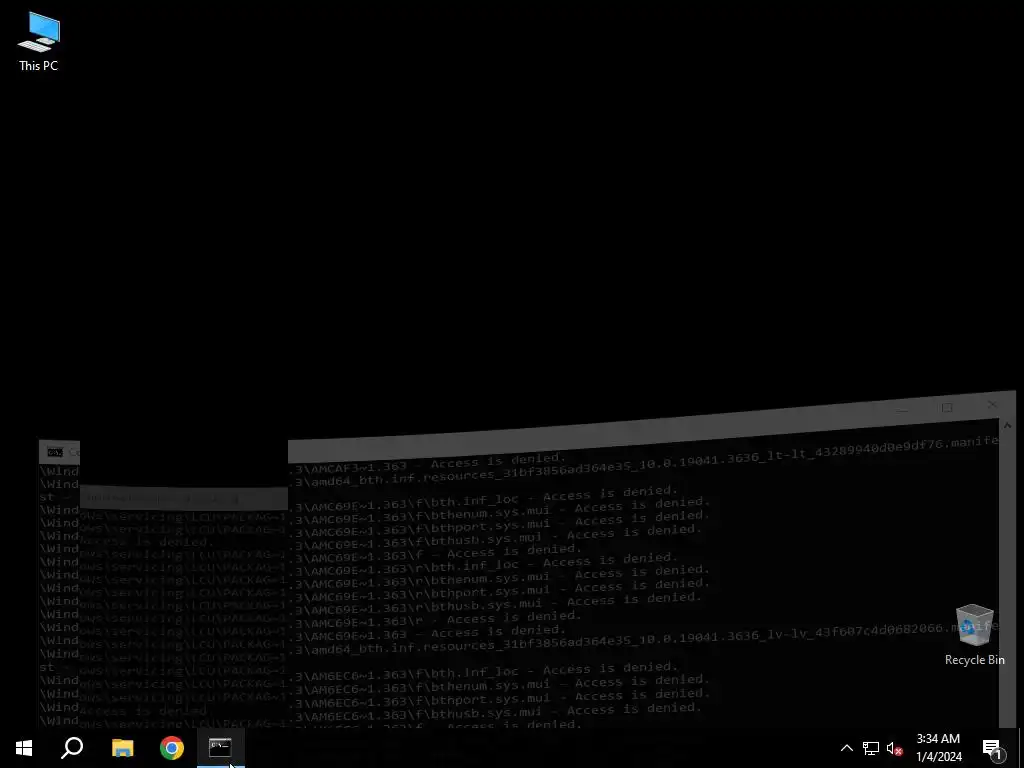1024x768 pixels.
Task: Open the Windows Start menu
Action: 24,748
